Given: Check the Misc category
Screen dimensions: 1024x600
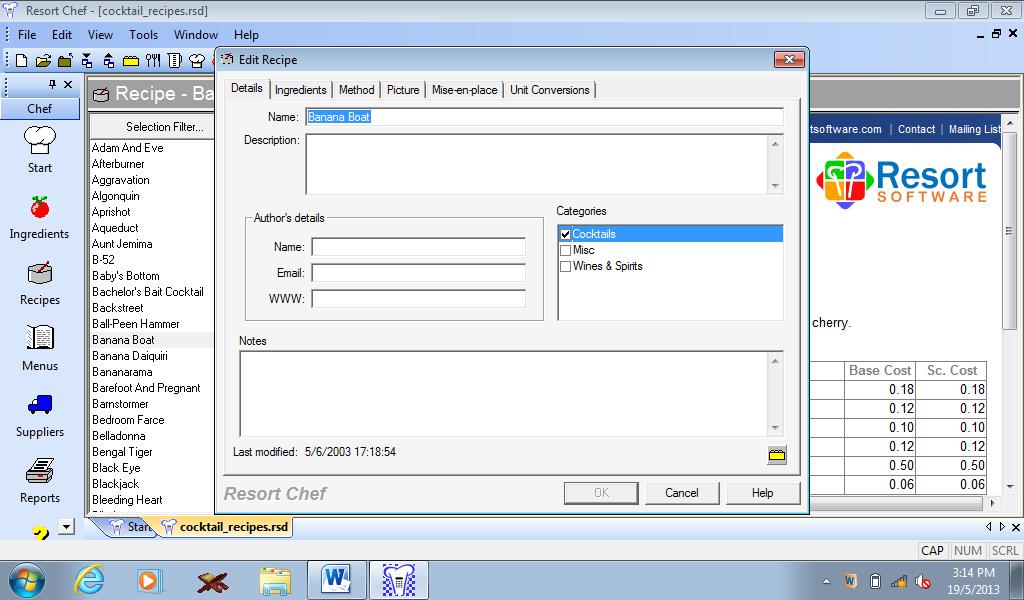Looking at the screenshot, I should 566,250.
